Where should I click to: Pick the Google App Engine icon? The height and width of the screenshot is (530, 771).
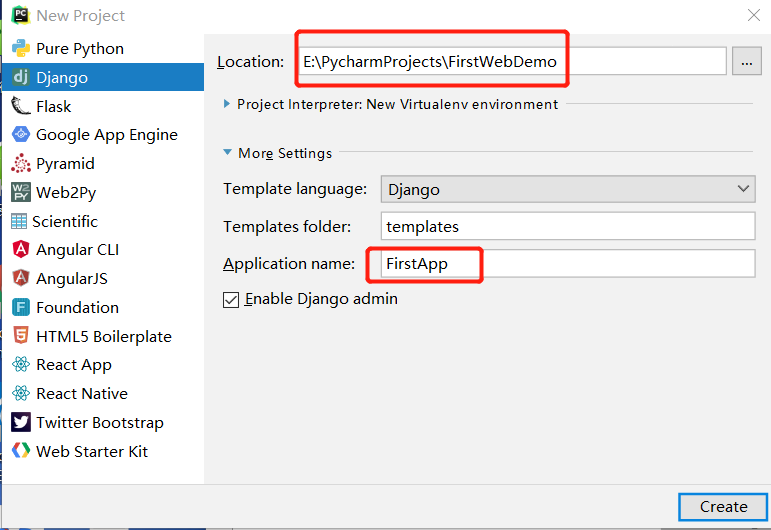[x=21, y=134]
